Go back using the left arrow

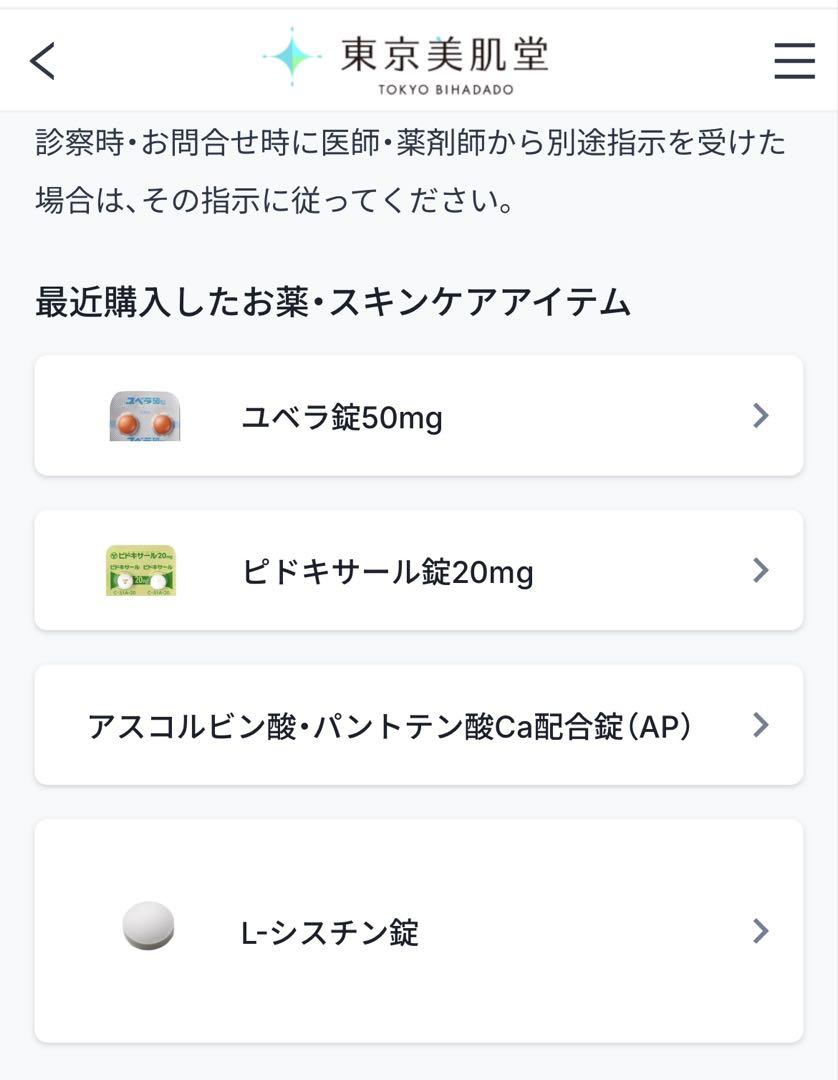[43, 61]
